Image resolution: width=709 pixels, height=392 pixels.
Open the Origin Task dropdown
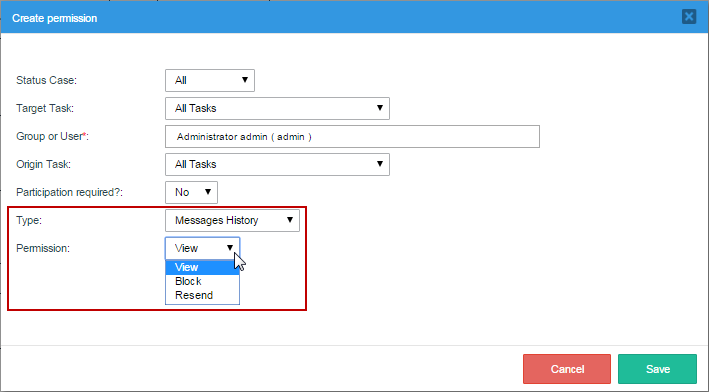[277, 165]
